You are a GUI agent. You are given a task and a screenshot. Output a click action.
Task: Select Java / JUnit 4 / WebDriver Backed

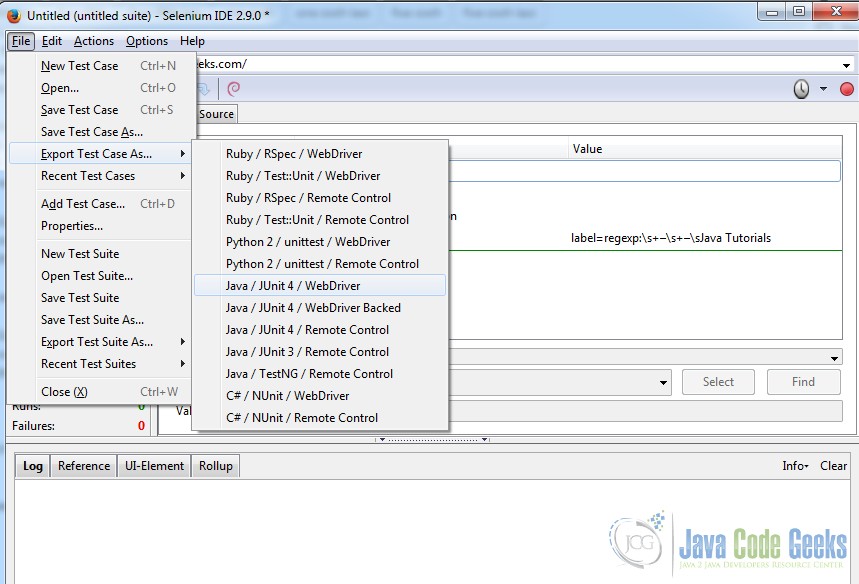point(320,308)
